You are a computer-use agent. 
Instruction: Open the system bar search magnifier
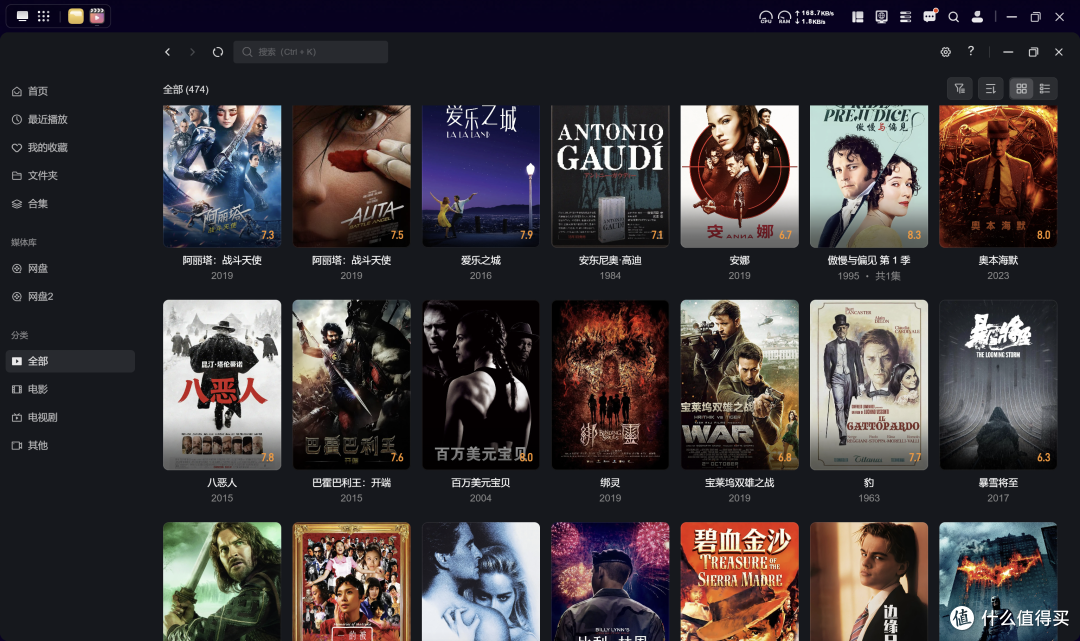[954, 17]
